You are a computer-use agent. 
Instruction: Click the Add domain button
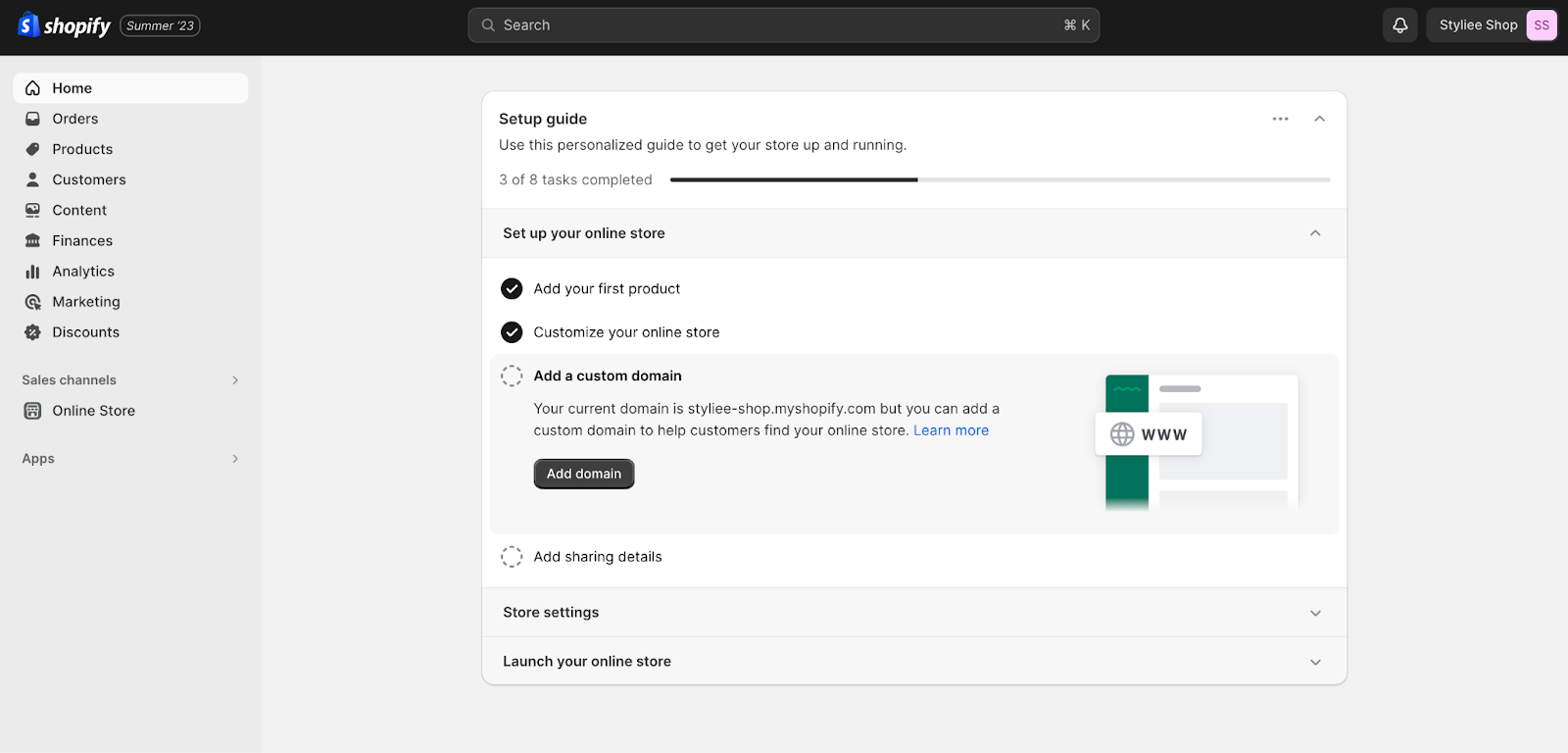point(584,474)
